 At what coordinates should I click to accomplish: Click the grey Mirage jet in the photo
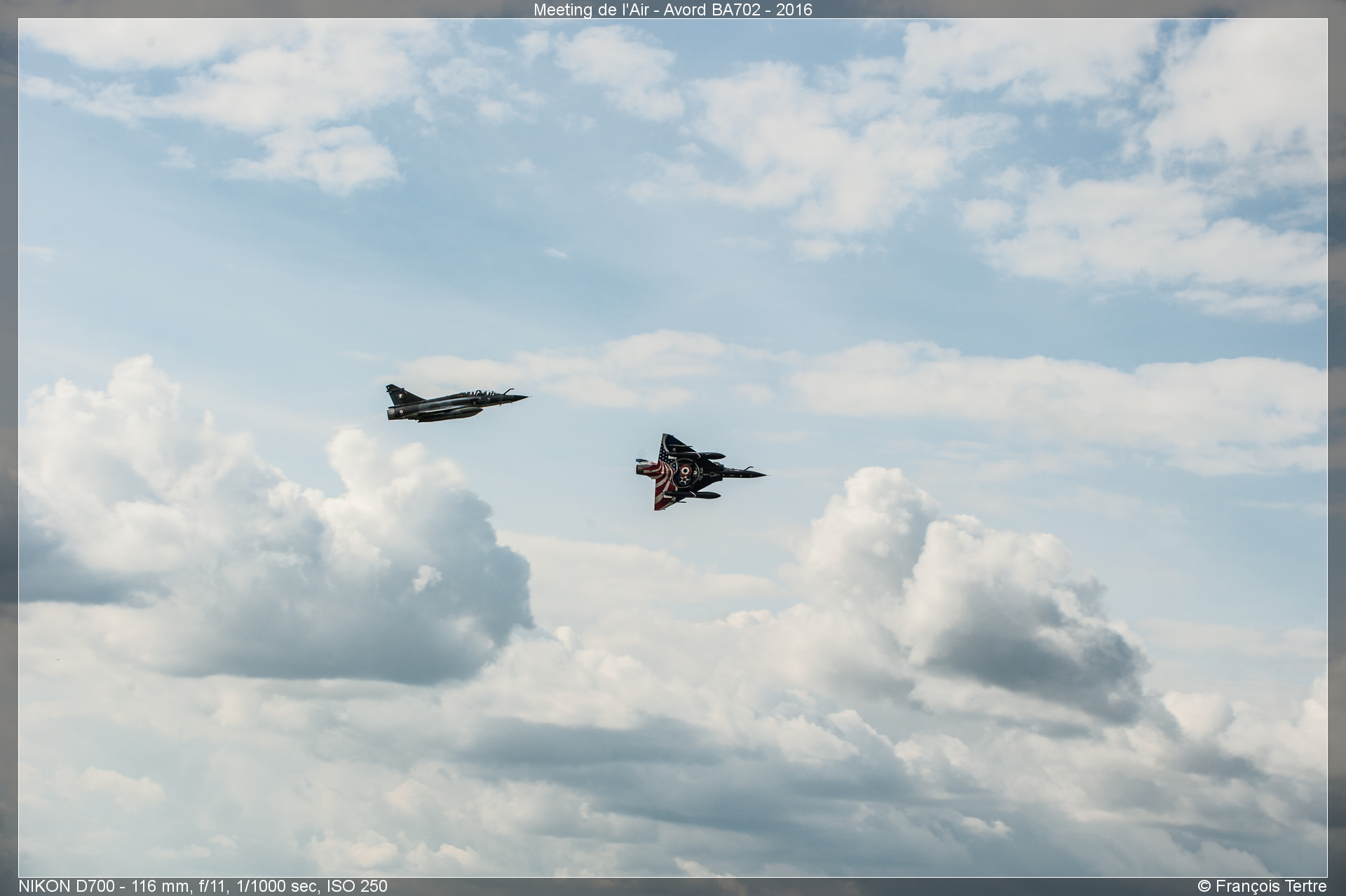pos(457,403)
